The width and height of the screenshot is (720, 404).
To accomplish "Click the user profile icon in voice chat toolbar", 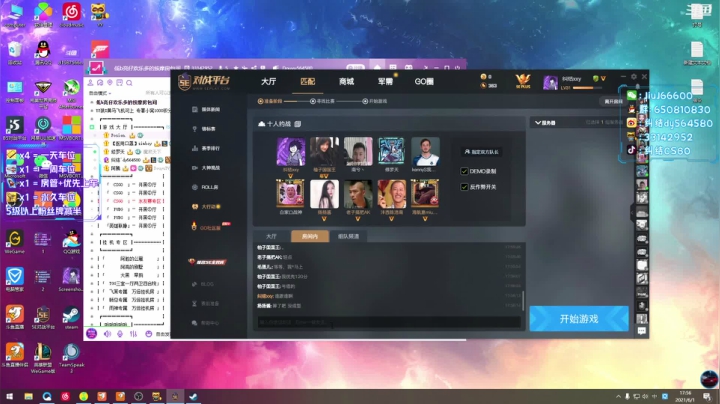I will (x=90, y=83).
